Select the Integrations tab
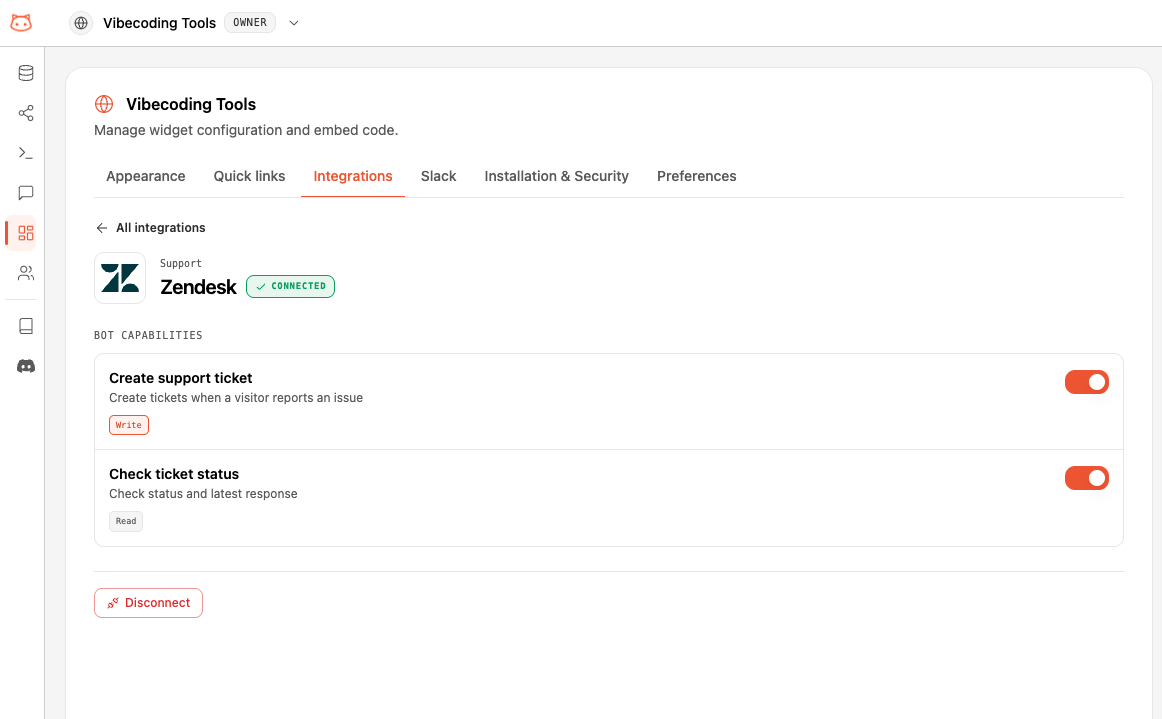The image size is (1162, 719). click(353, 176)
